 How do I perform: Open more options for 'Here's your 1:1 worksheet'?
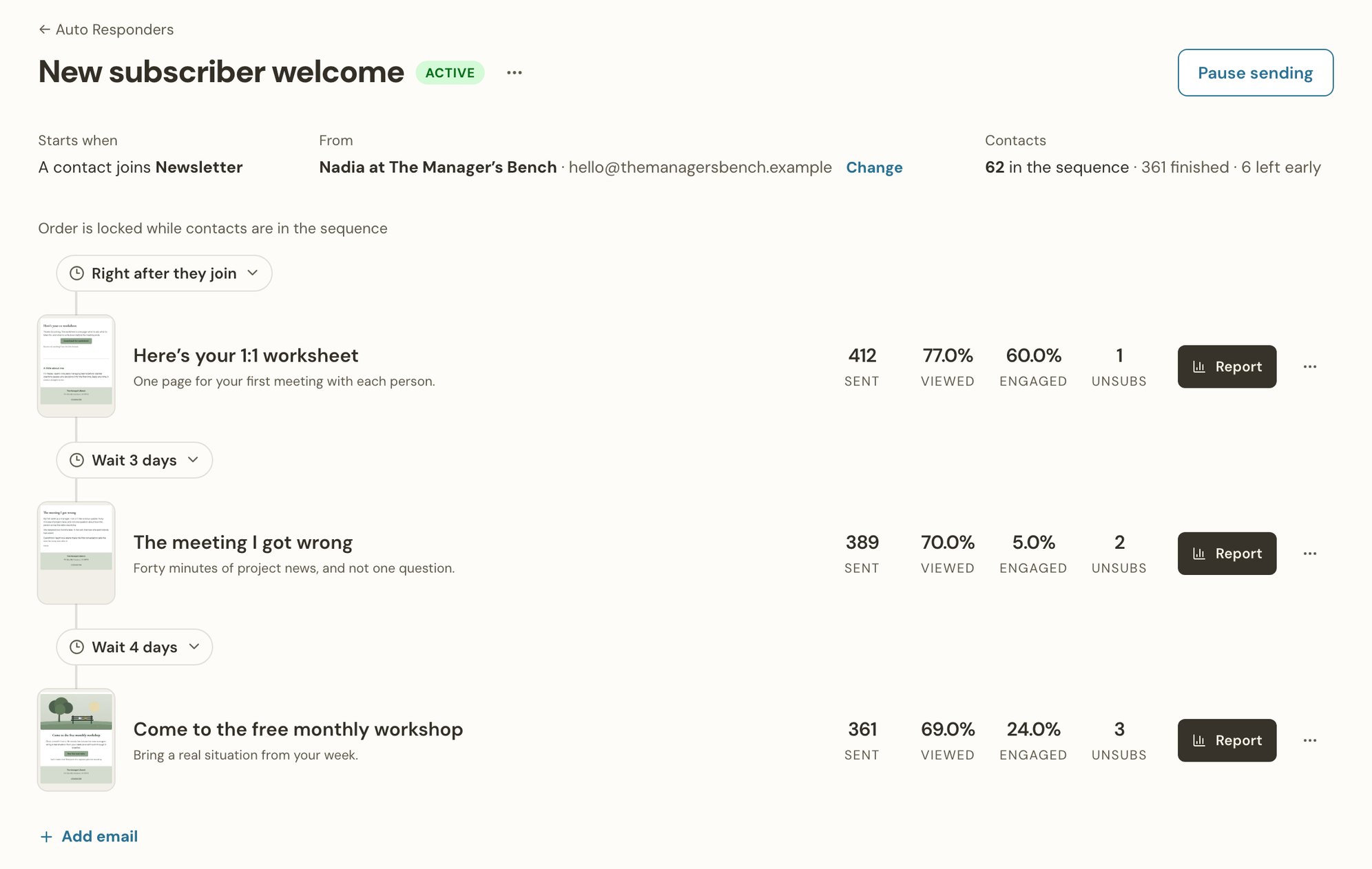pos(1310,366)
